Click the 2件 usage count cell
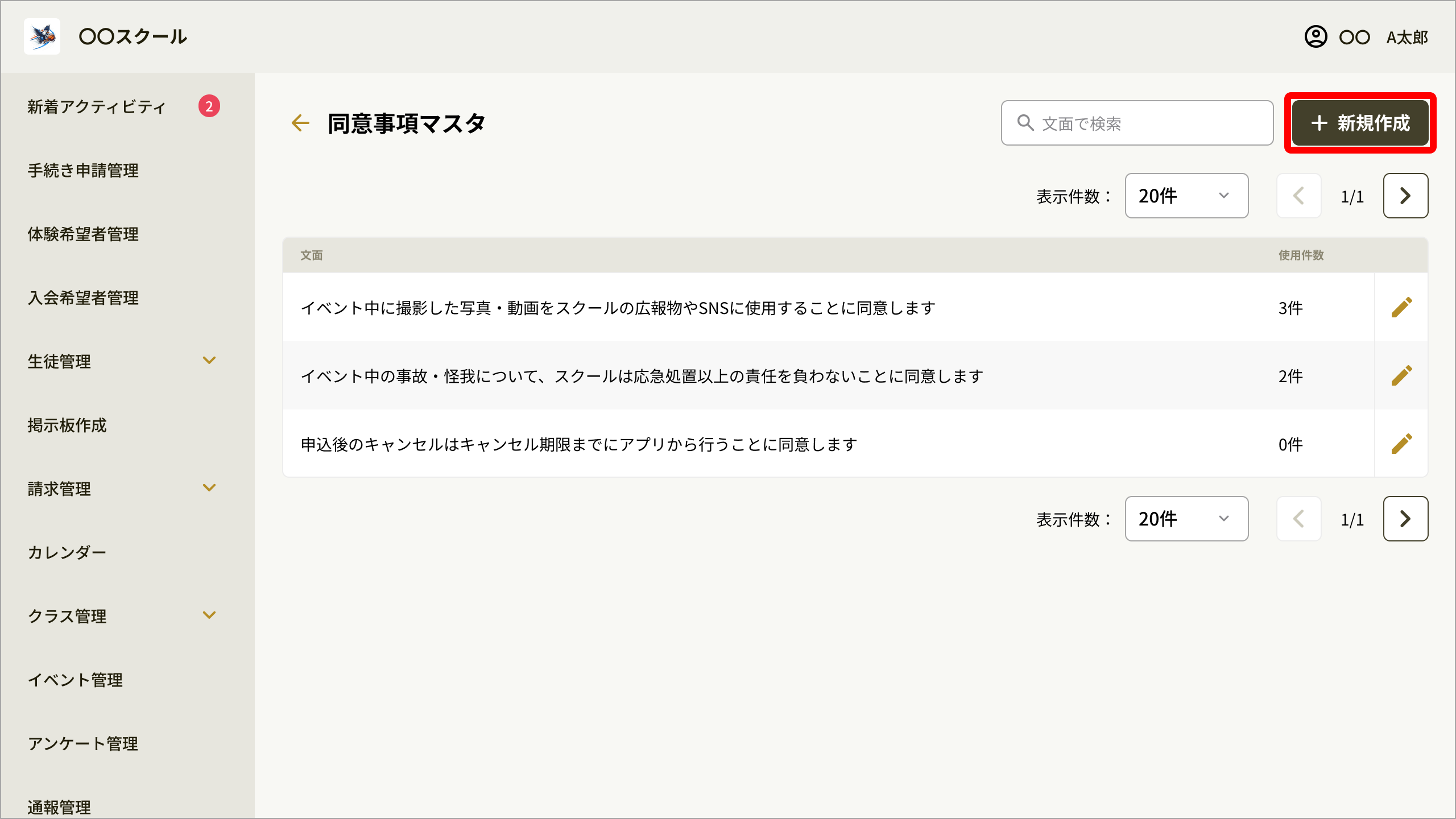The width and height of the screenshot is (1456, 819). coord(1290,376)
